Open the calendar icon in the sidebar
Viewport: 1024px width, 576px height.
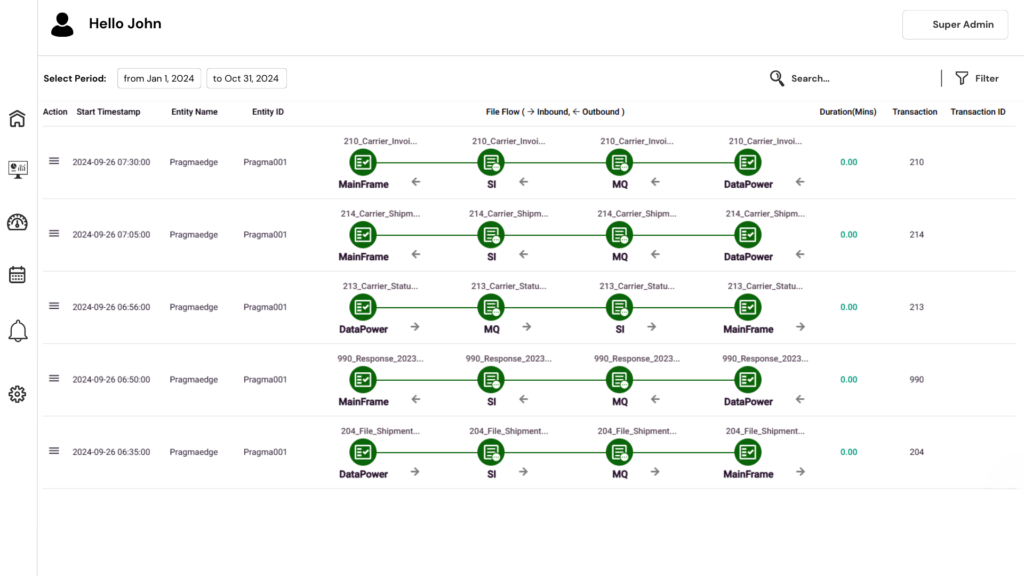[16, 274]
